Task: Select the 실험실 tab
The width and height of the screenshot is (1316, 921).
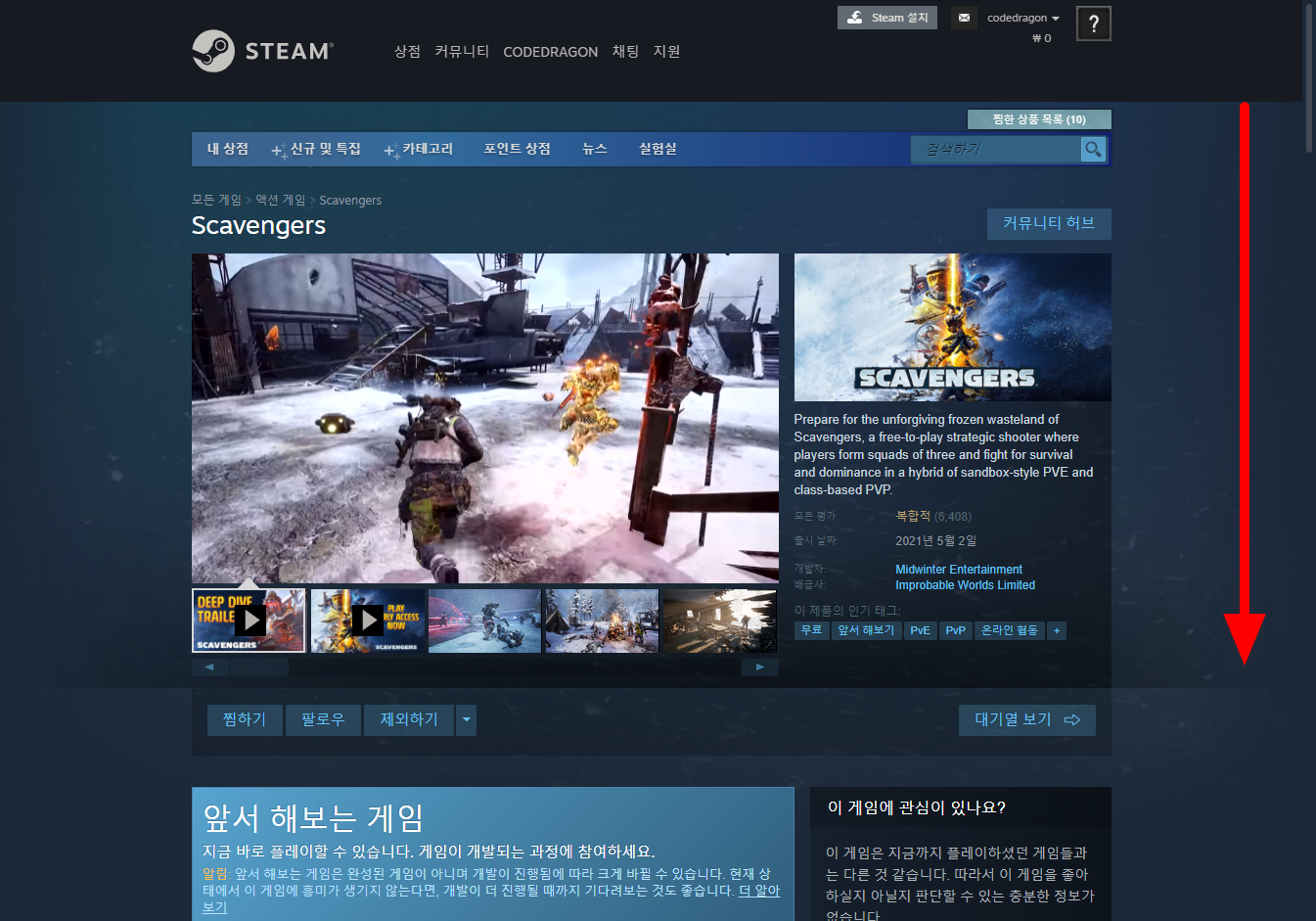Action: pos(658,149)
